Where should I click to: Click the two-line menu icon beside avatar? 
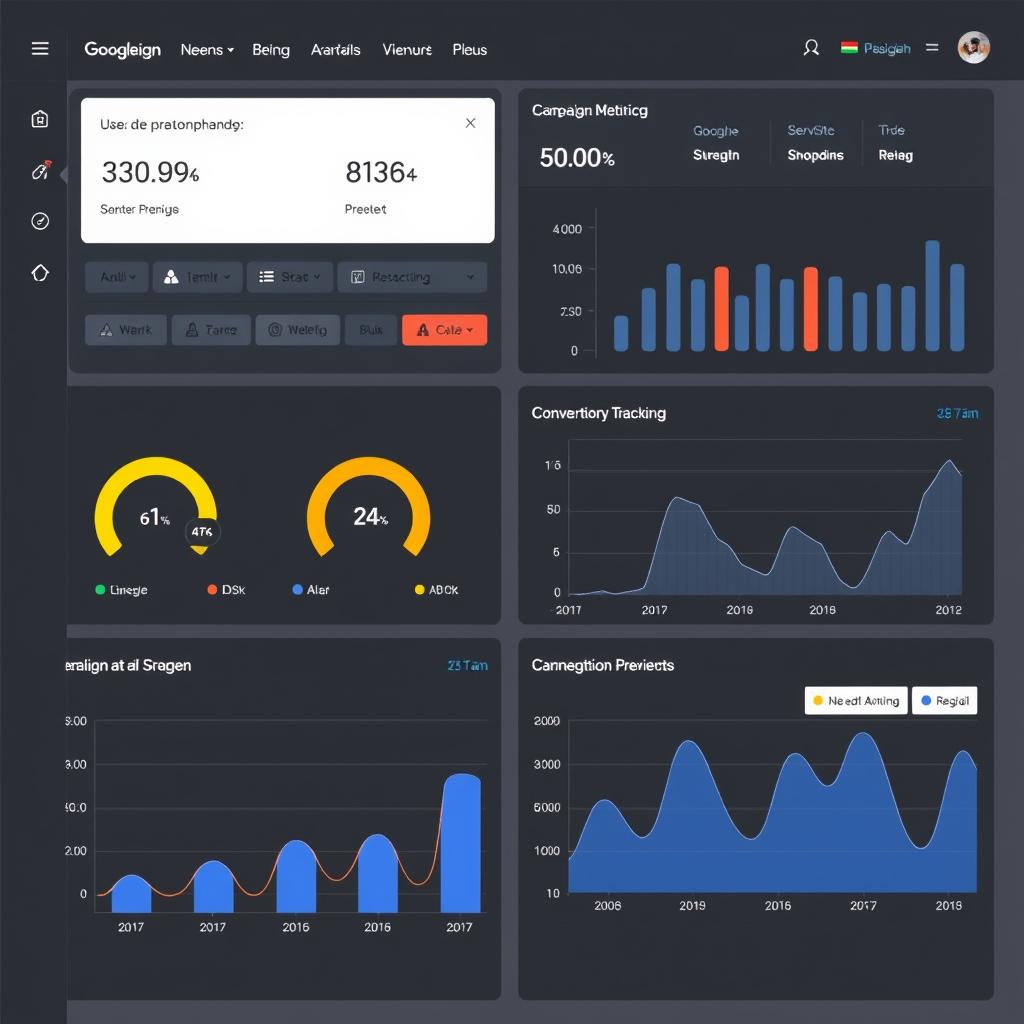point(932,47)
